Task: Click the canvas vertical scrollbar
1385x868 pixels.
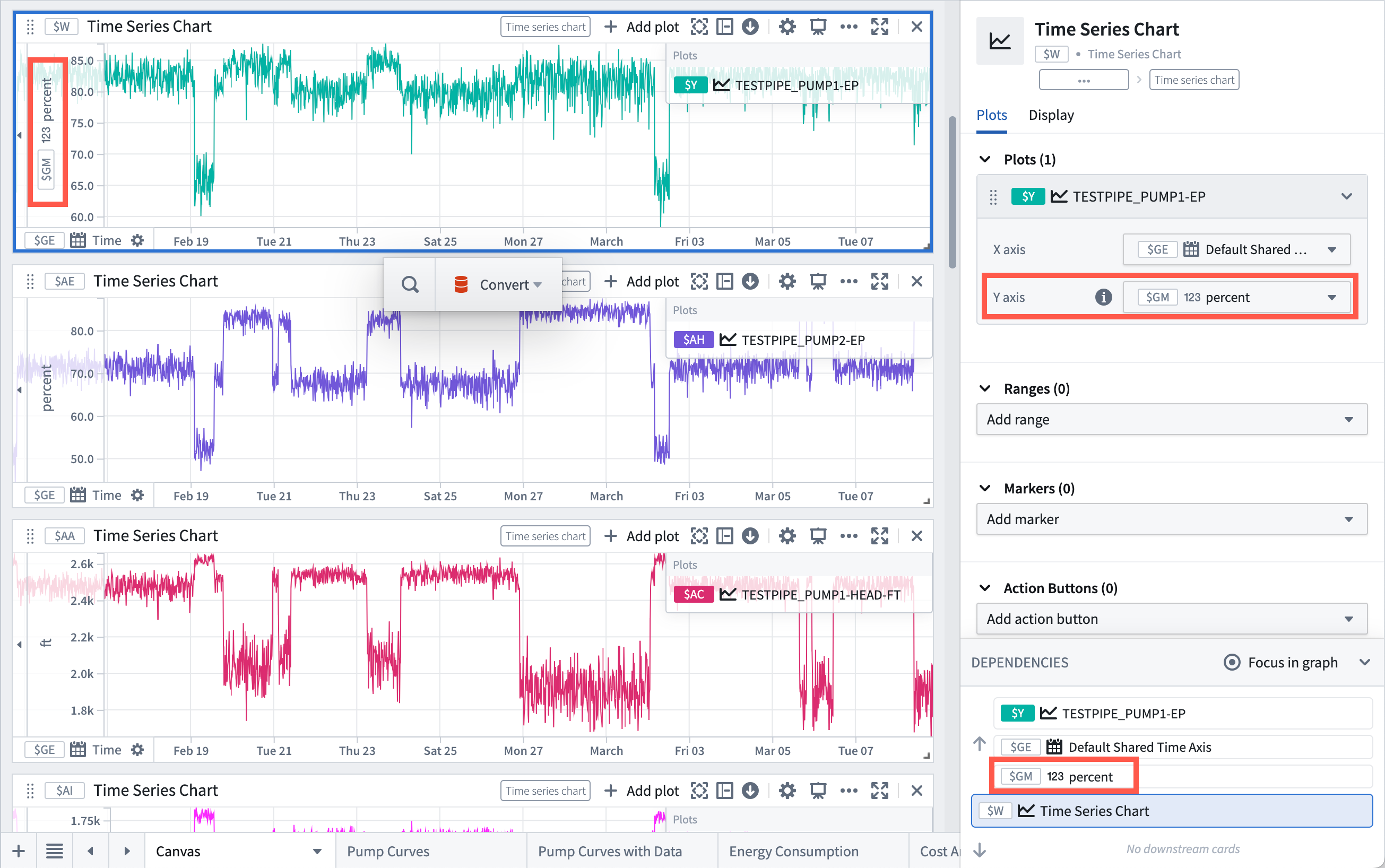Action: pyautogui.click(x=952, y=192)
